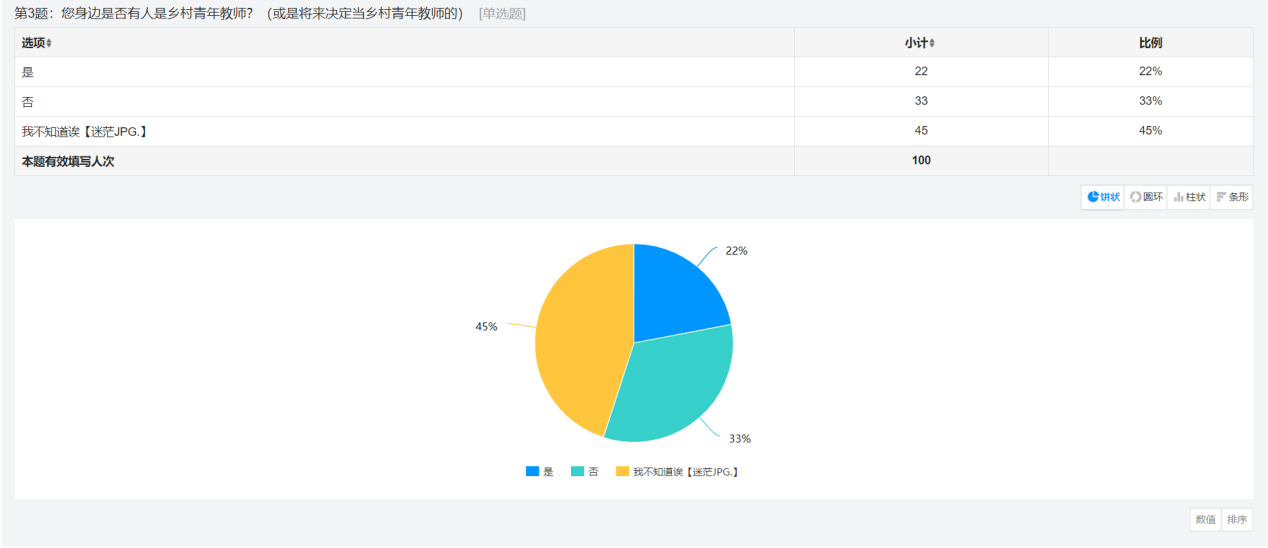1268x548 pixels.
Task: Select the 否 row option cell
Action: (404, 101)
